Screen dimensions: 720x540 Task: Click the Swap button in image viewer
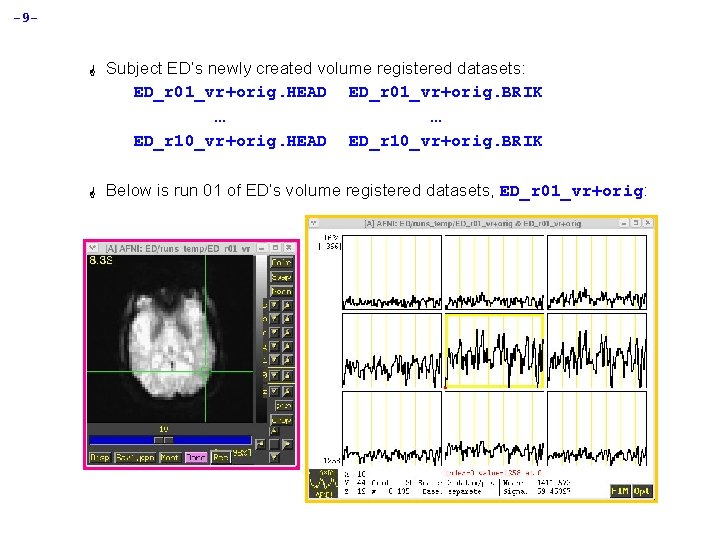tap(281, 278)
